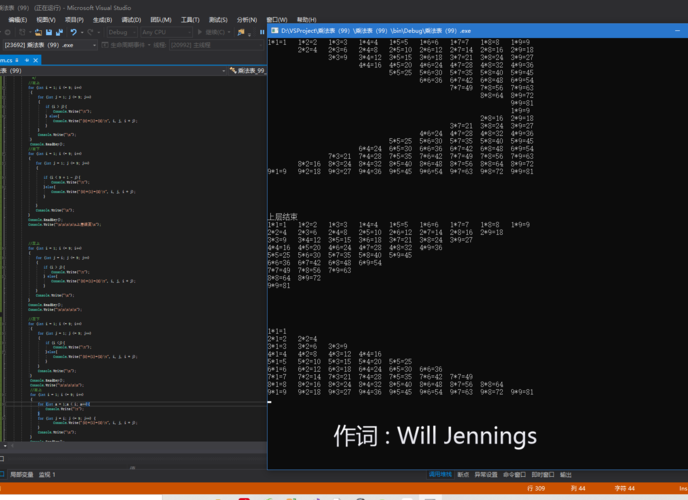Switch to 调用堆栈 tab
Image resolution: width=688 pixels, height=500 pixels.
tap(440, 475)
